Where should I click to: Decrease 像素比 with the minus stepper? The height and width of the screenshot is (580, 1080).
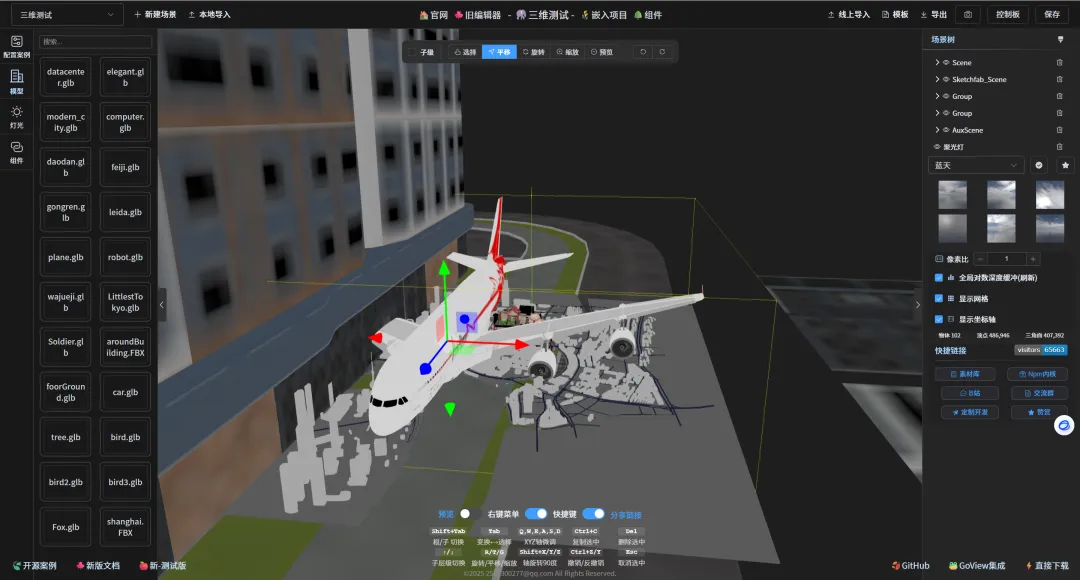pyautogui.click(x=979, y=259)
